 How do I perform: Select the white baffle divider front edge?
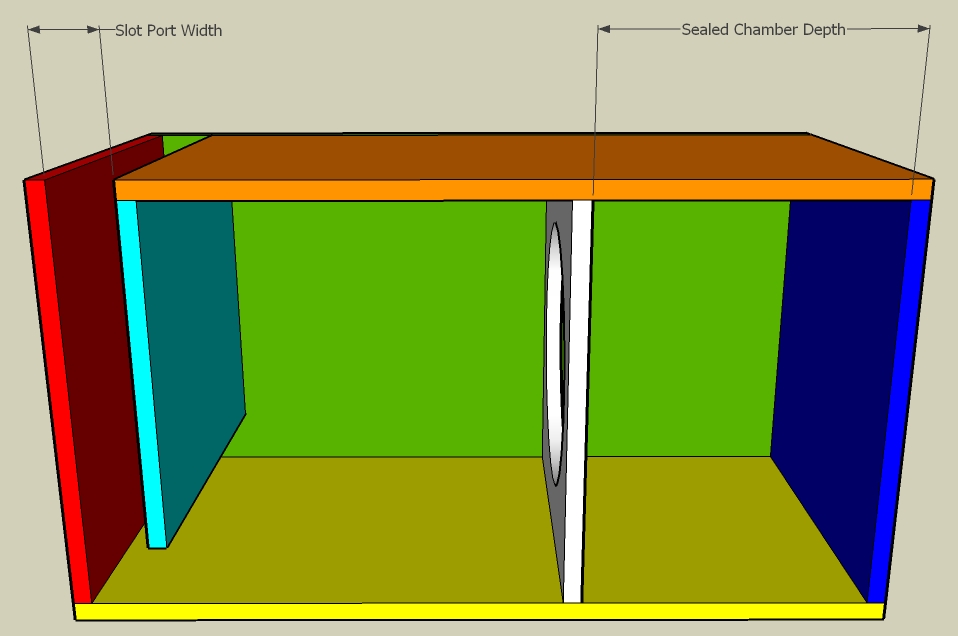coord(577,400)
